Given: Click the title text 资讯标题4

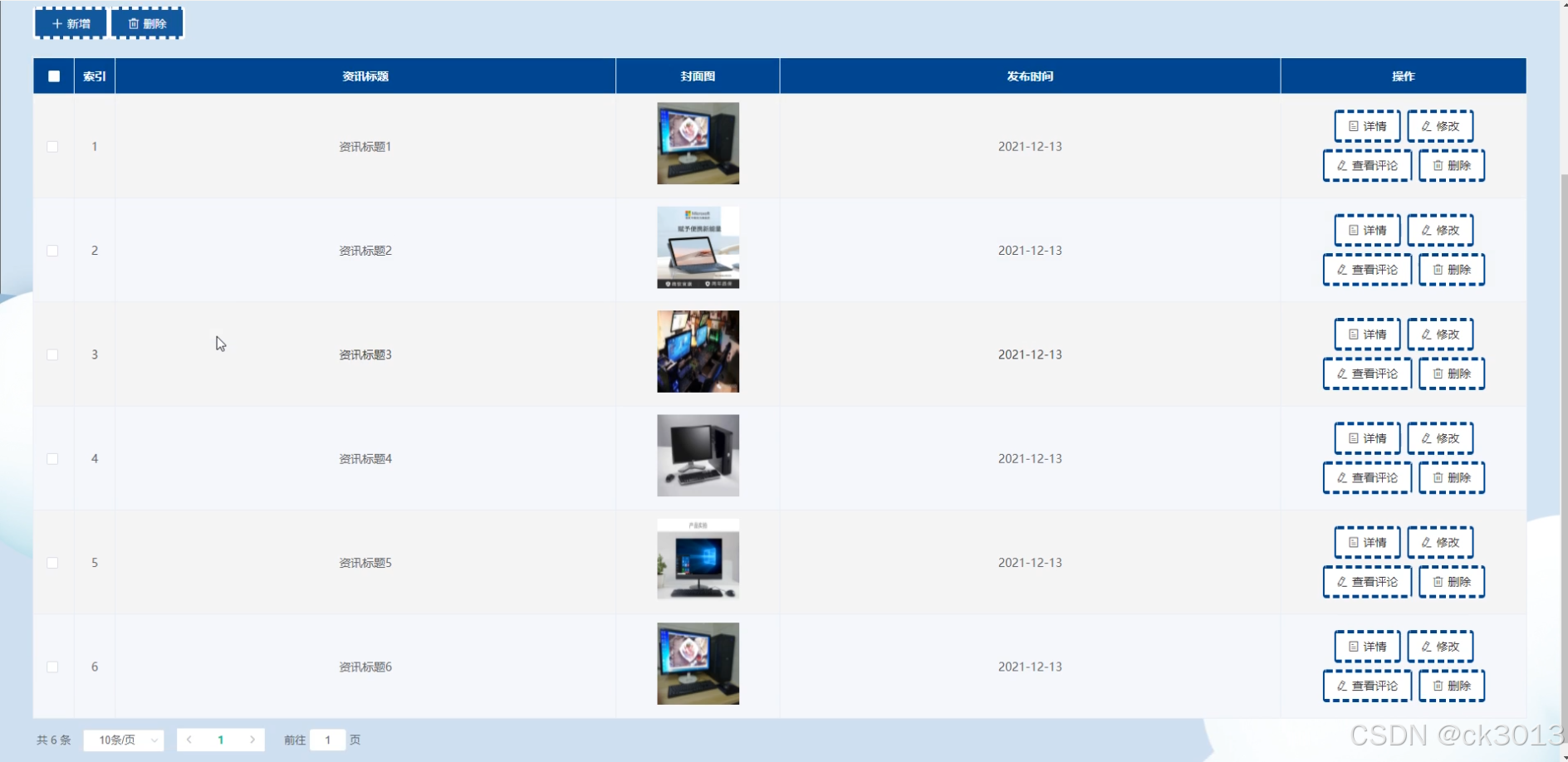Looking at the screenshot, I should tap(365, 459).
